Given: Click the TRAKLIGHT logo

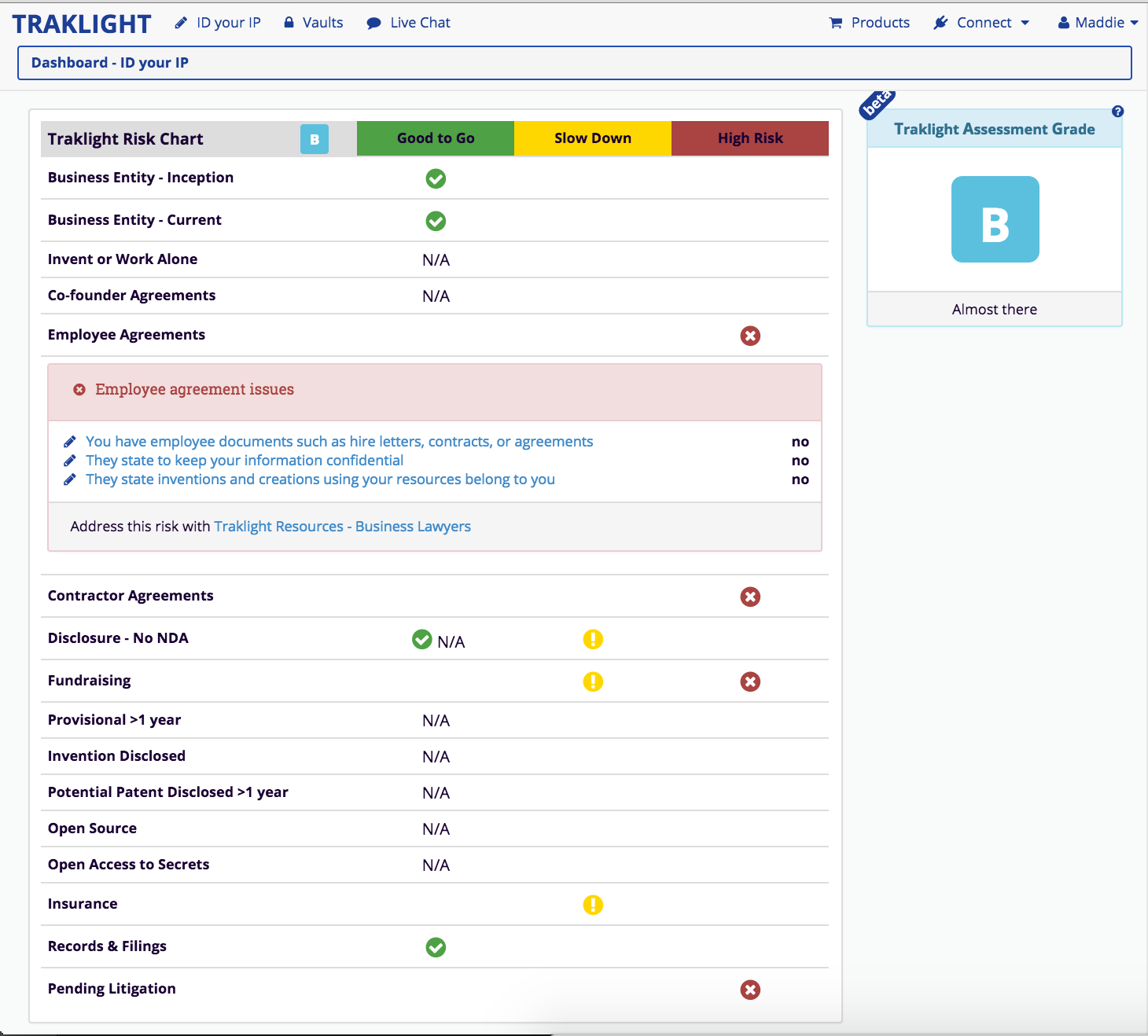Looking at the screenshot, I should [82, 24].
